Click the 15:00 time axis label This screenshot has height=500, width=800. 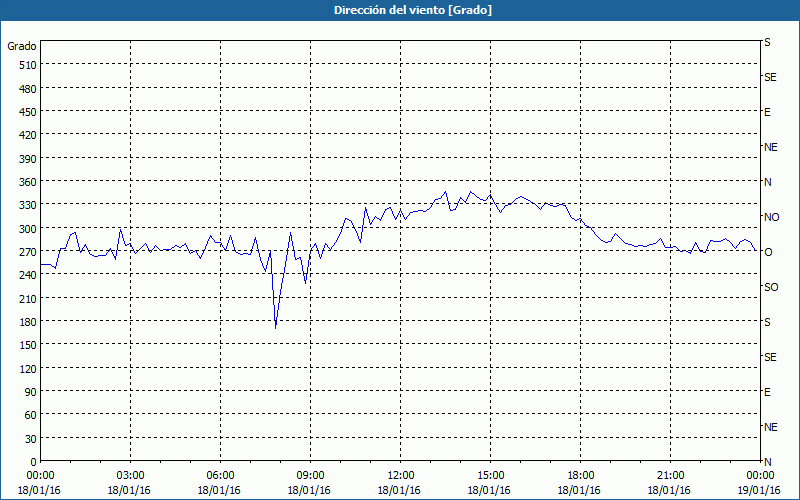click(490, 476)
